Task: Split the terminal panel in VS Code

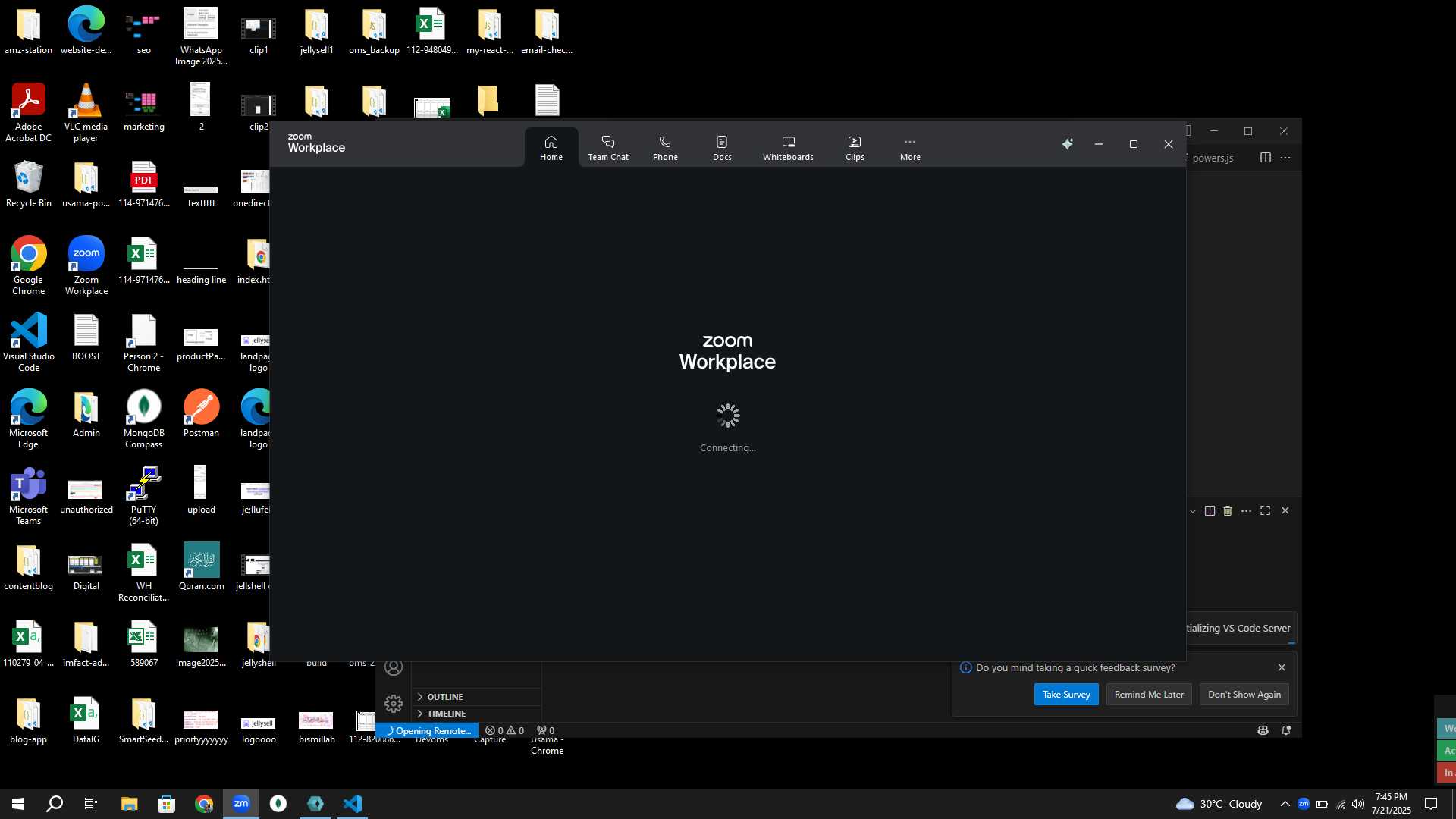Action: (1210, 511)
